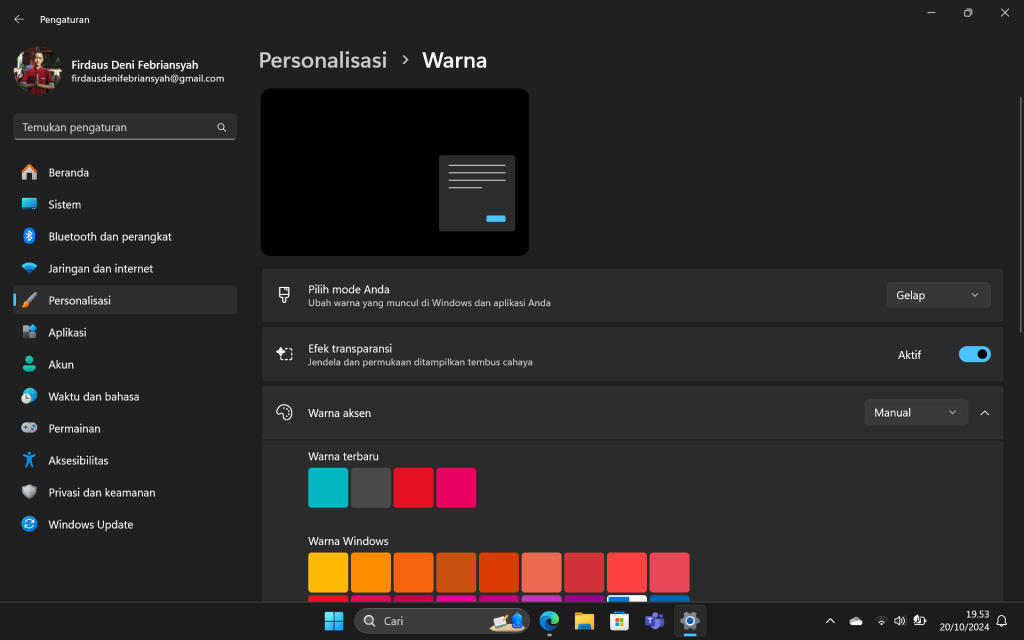Launch Microsoft Edge from the taskbar
Image resolution: width=1024 pixels, height=640 pixels.
(549, 620)
